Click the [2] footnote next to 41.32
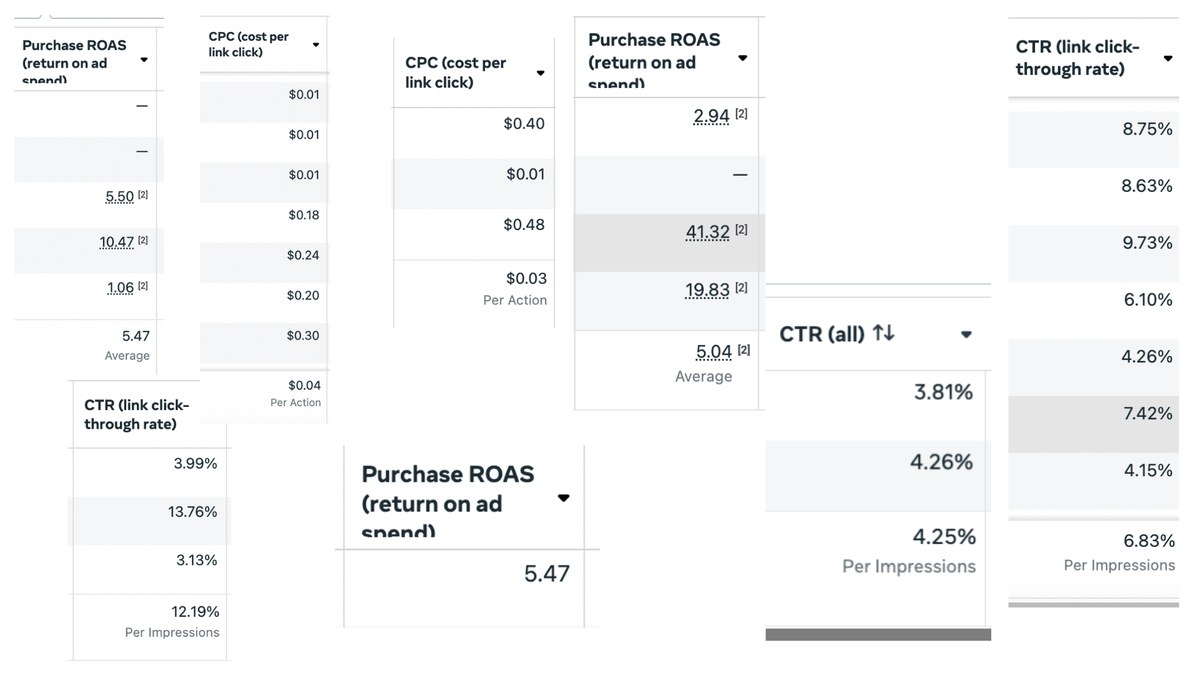1200x675 pixels. pyautogui.click(x=741, y=230)
